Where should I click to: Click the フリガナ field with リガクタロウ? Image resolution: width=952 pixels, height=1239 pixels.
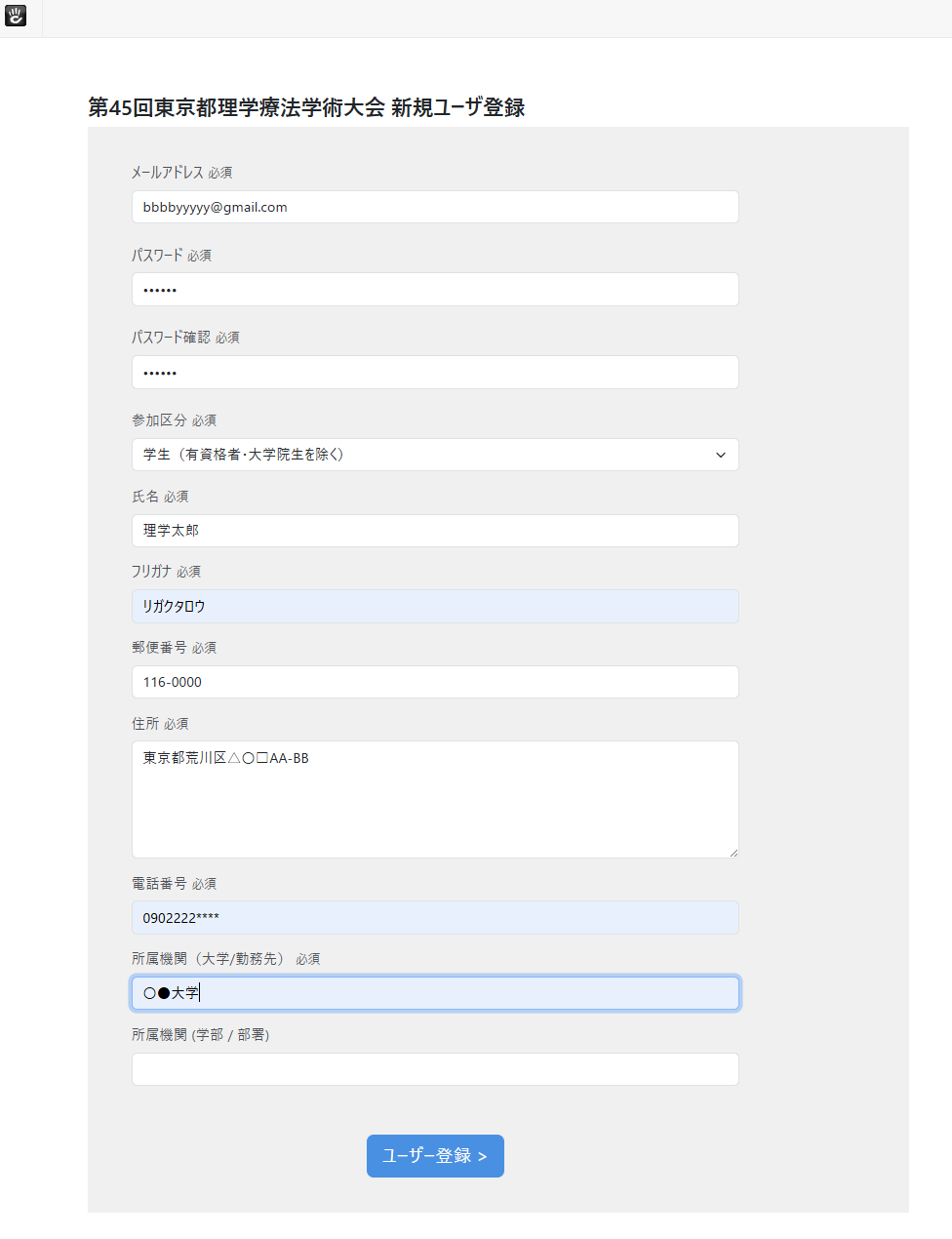click(x=435, y=606)
